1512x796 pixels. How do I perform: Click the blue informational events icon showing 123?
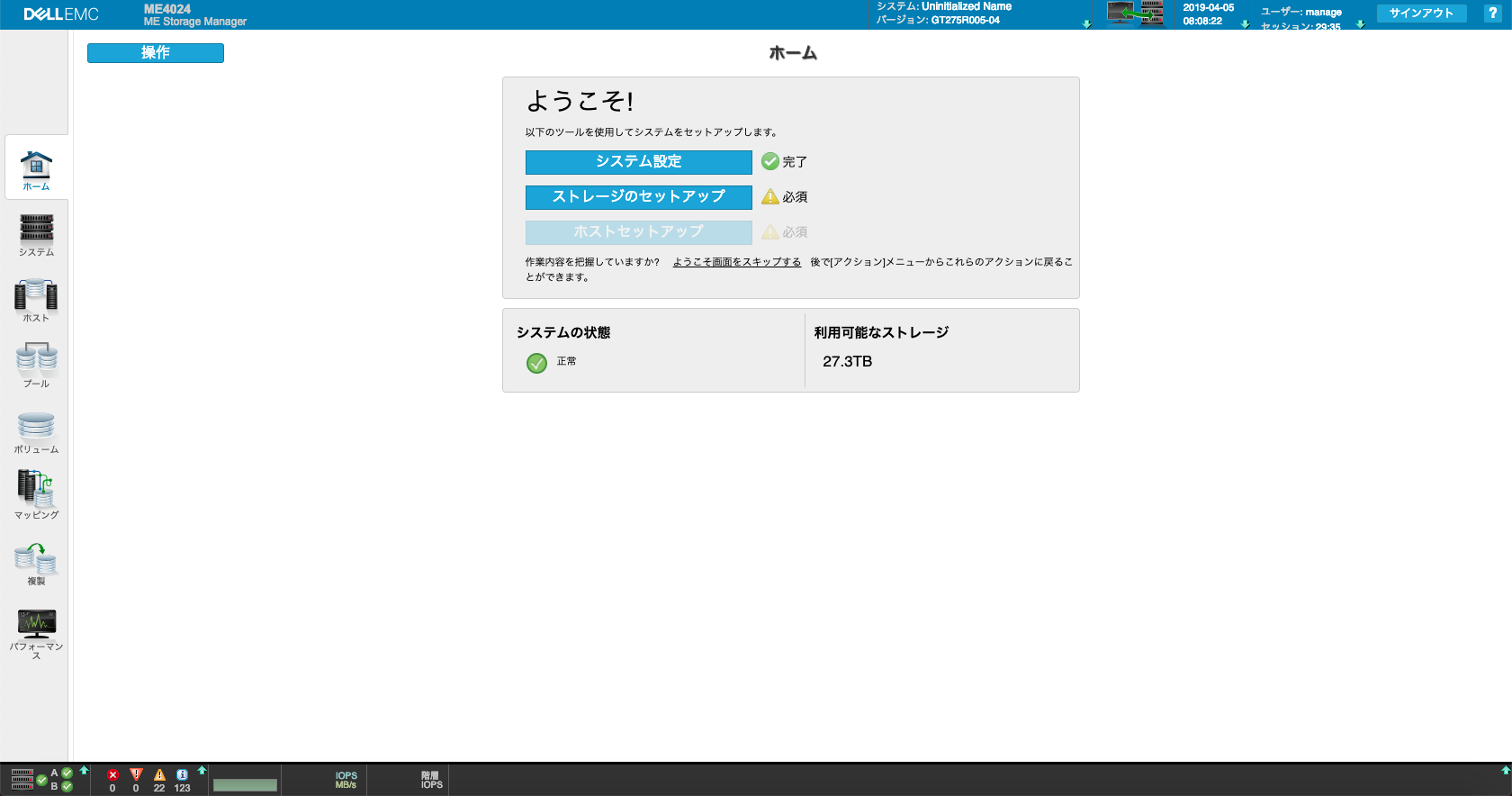point(182,774)
